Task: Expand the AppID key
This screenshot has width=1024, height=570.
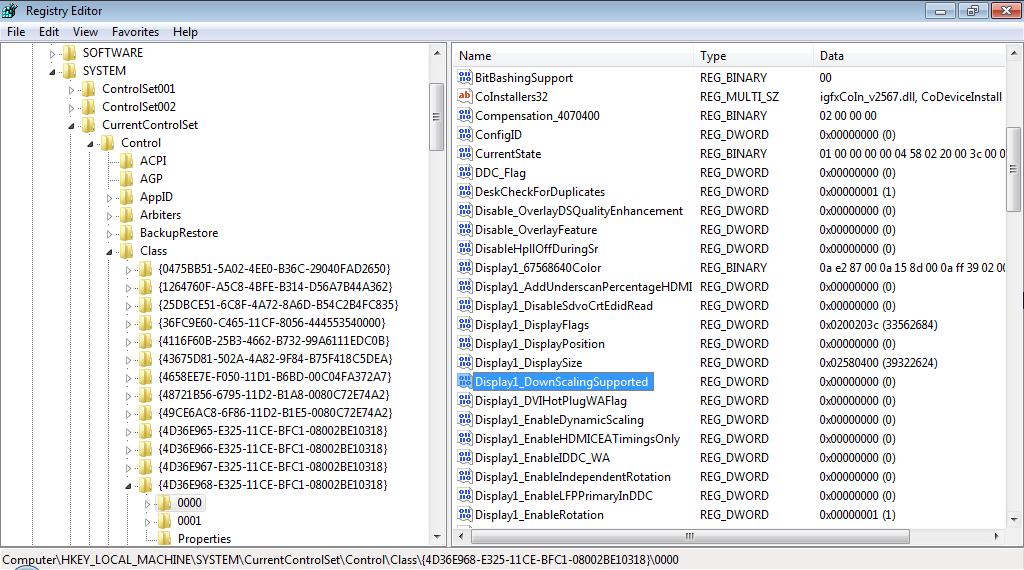Action: [109, 198]
